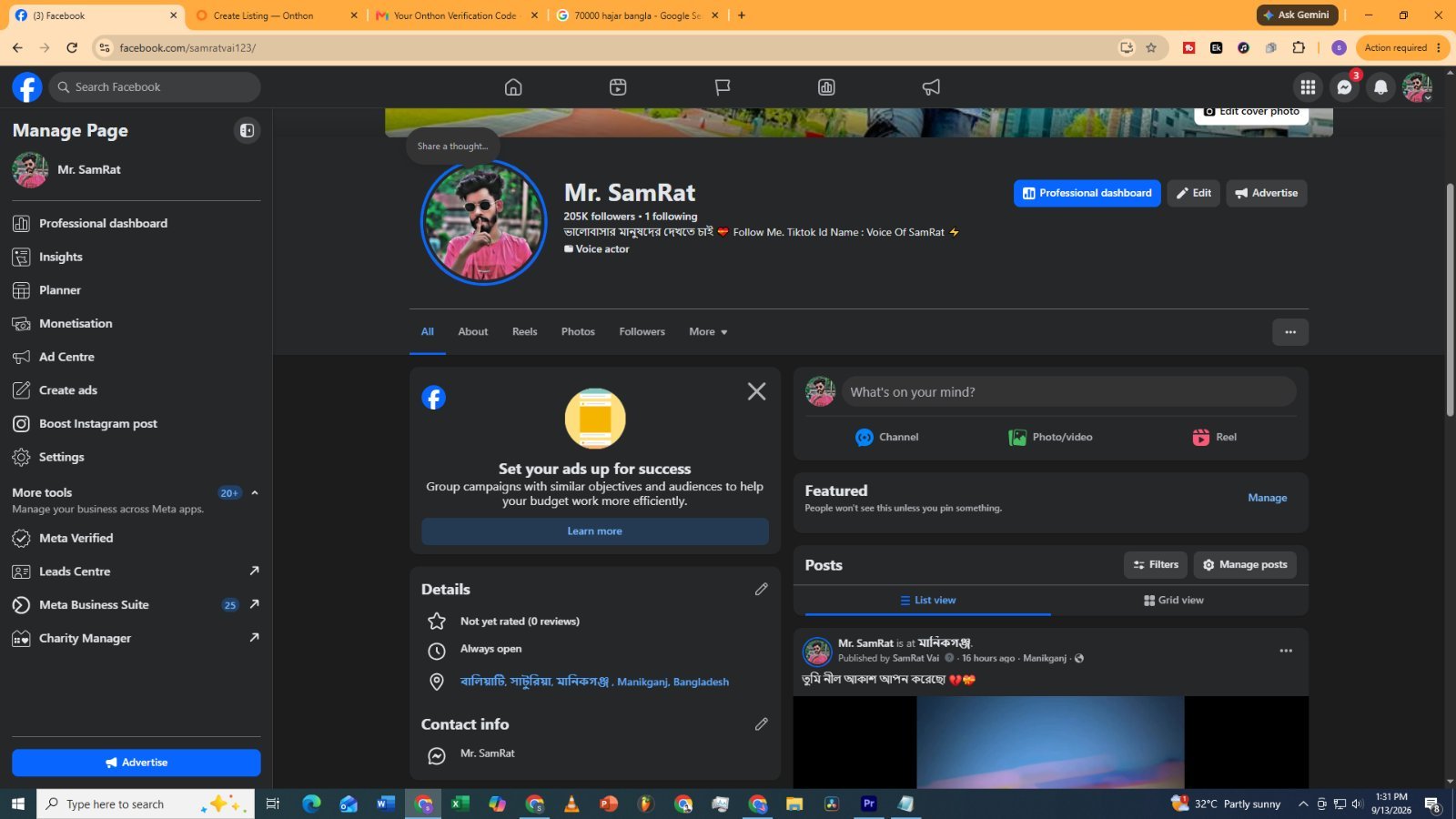The height and width of the screenshot is (819, 1456).
Task: Select the All tab
Action: tap(428, 332)
